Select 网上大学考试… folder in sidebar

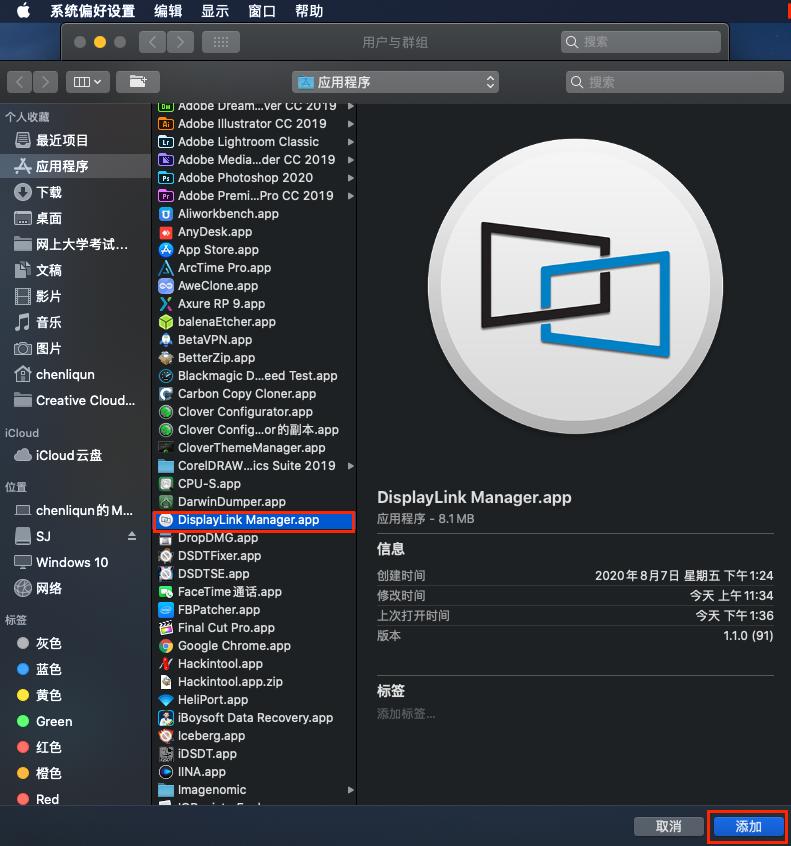[76, 244]
